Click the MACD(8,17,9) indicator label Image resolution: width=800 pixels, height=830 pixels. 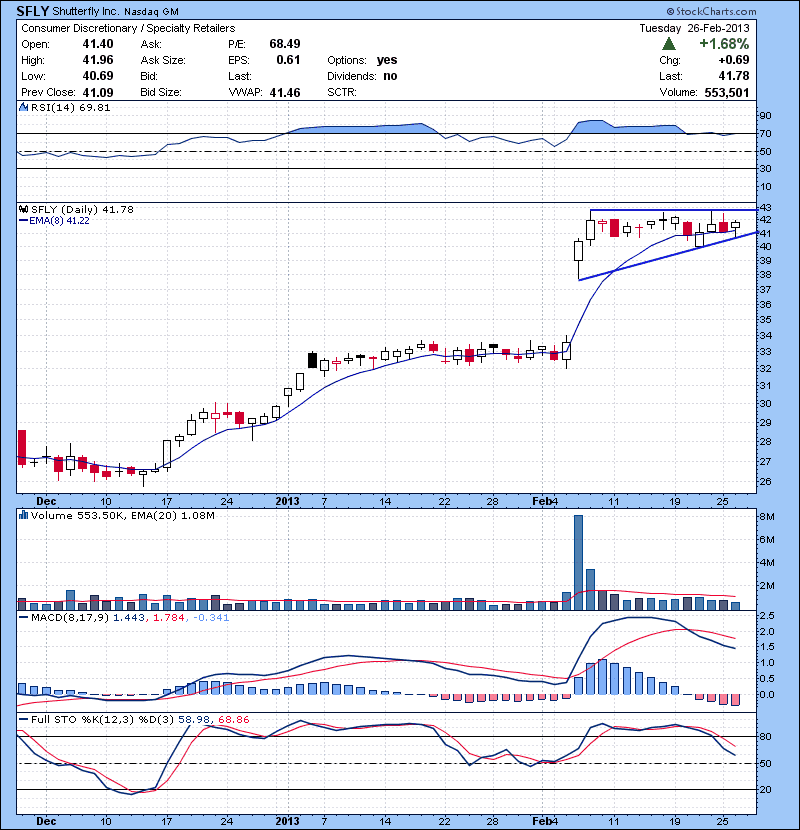point(70,618)
